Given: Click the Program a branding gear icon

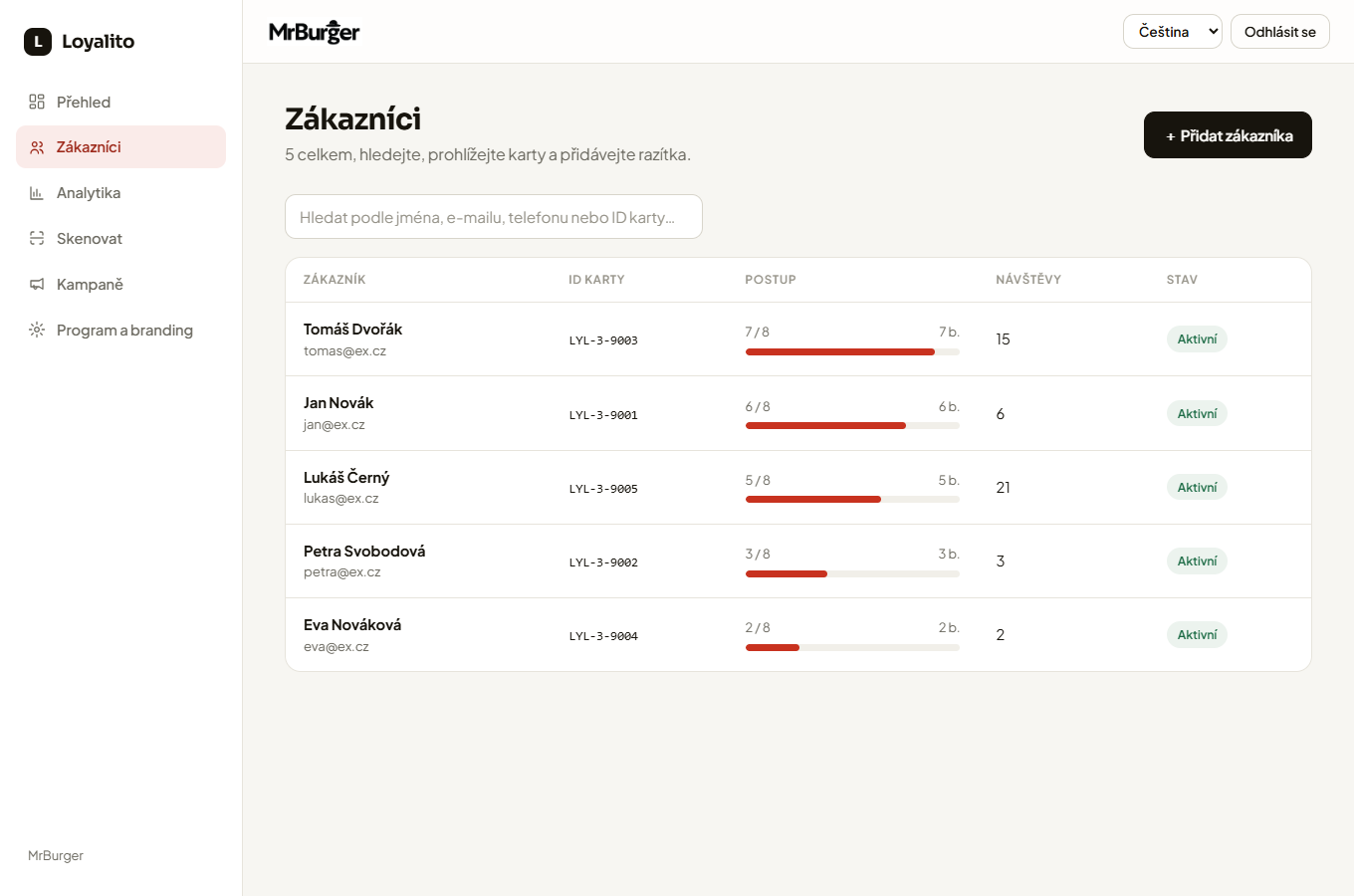Looking at the screenshot, I should pyautogui.click(x=37, y=331).
